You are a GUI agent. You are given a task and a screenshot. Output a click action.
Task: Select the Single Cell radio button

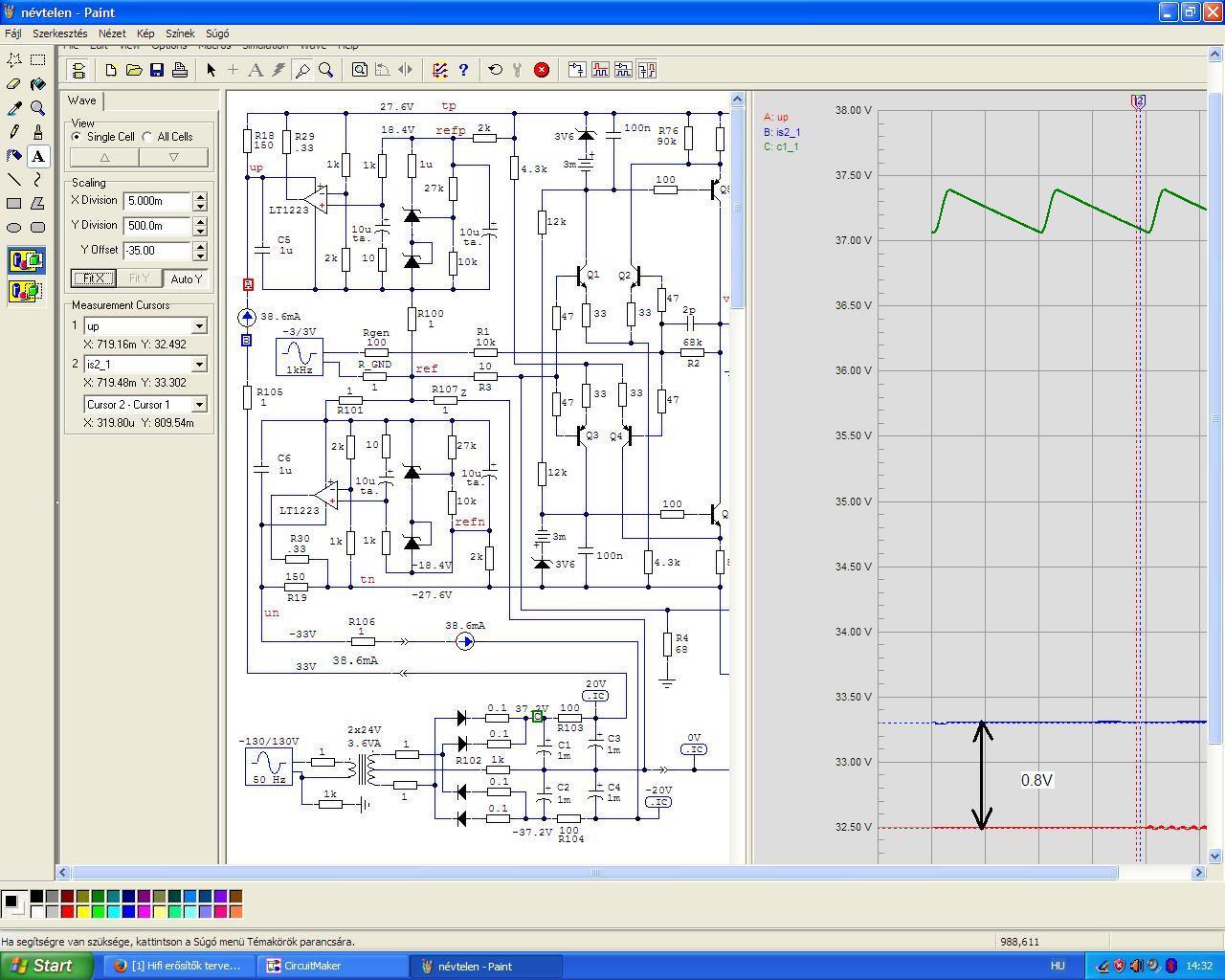click(x=77, y=137)
